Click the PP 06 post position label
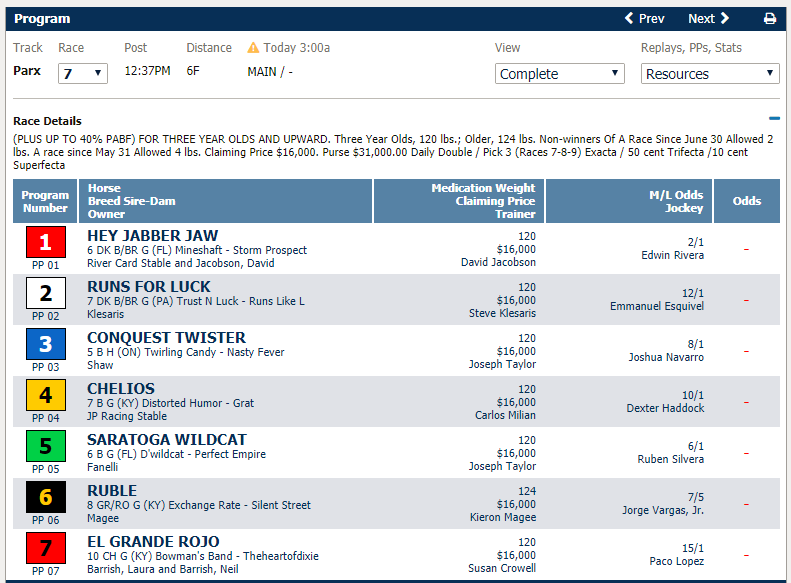791x583 pixels. tap(45, 520)
